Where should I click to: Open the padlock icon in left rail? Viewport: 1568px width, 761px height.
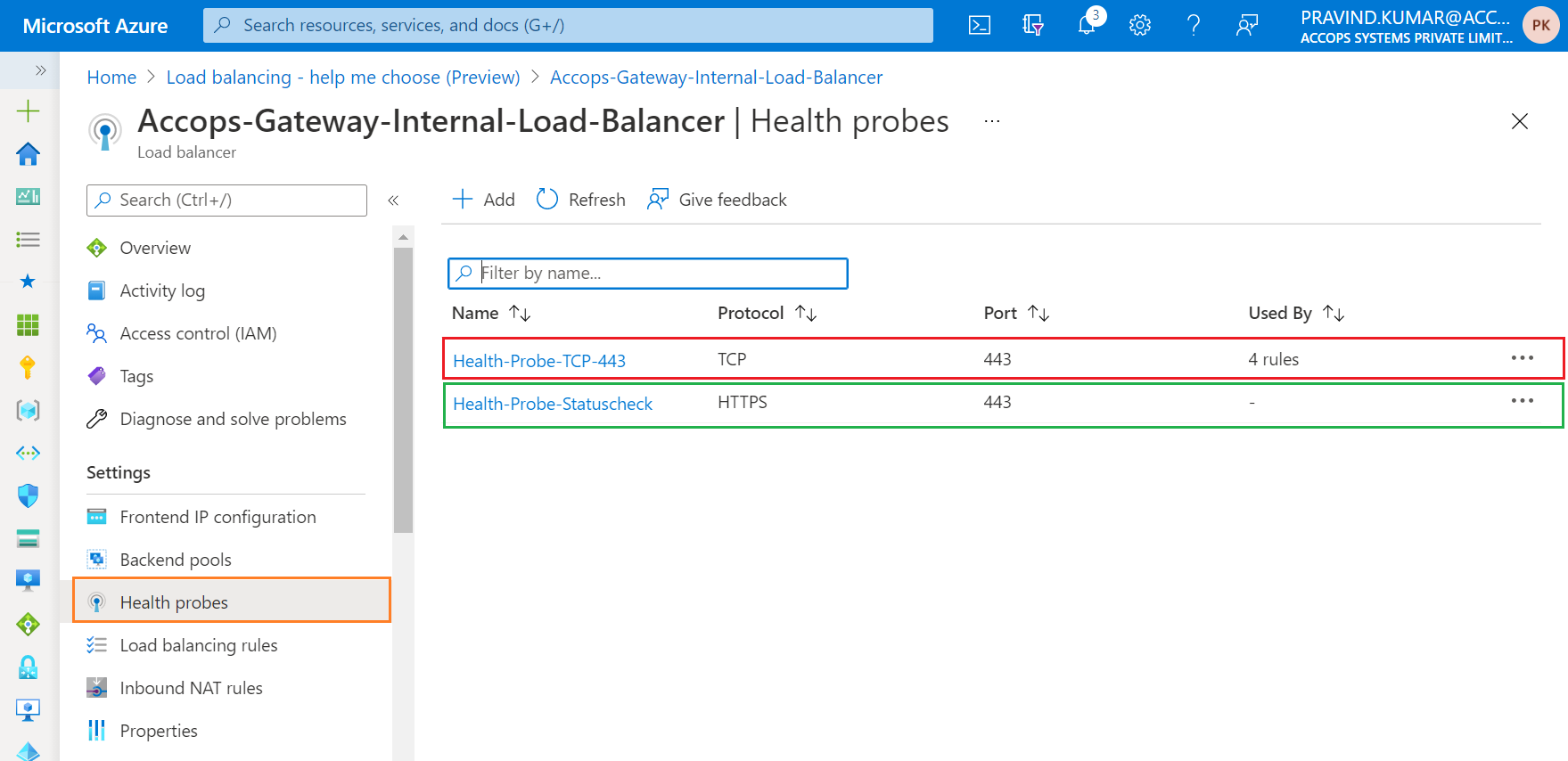[x=28, y=667]
